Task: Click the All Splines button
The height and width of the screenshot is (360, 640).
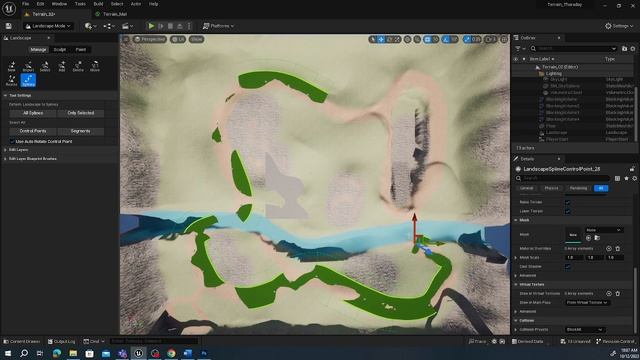Action: pyautogui.click(x=33, y=113)
